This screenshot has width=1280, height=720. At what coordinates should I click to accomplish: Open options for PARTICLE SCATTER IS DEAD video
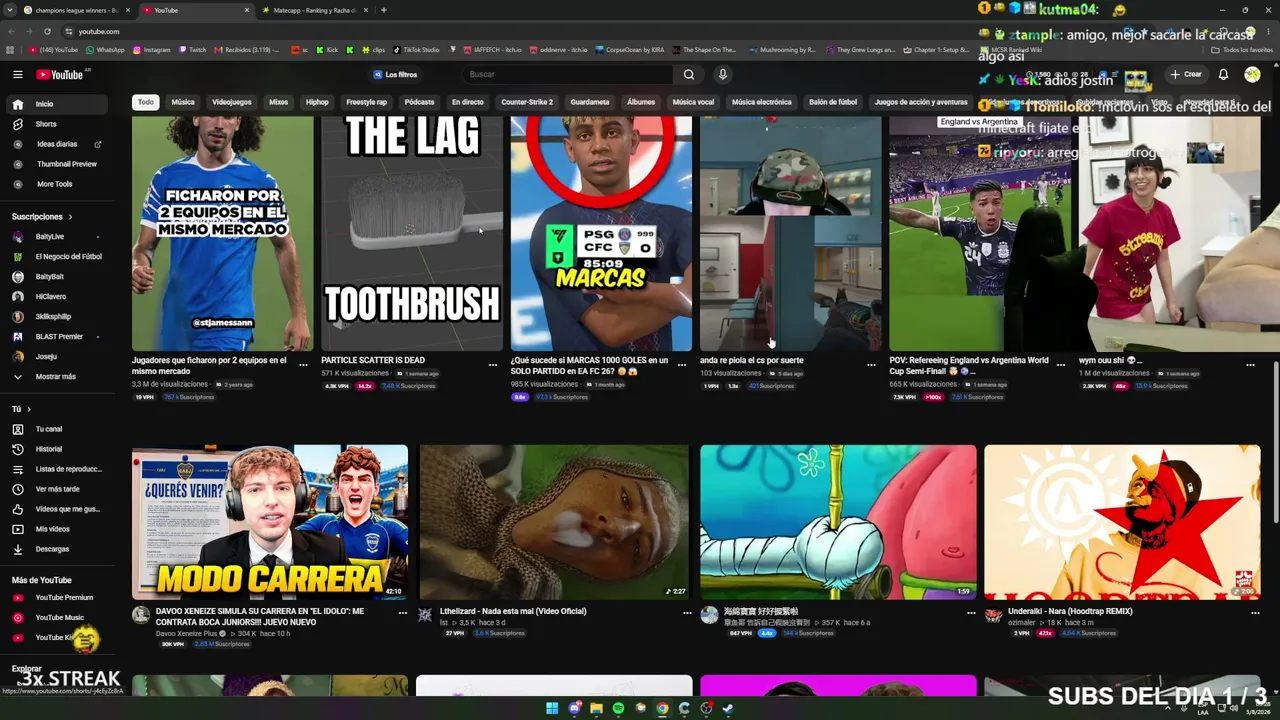(493, 365)
